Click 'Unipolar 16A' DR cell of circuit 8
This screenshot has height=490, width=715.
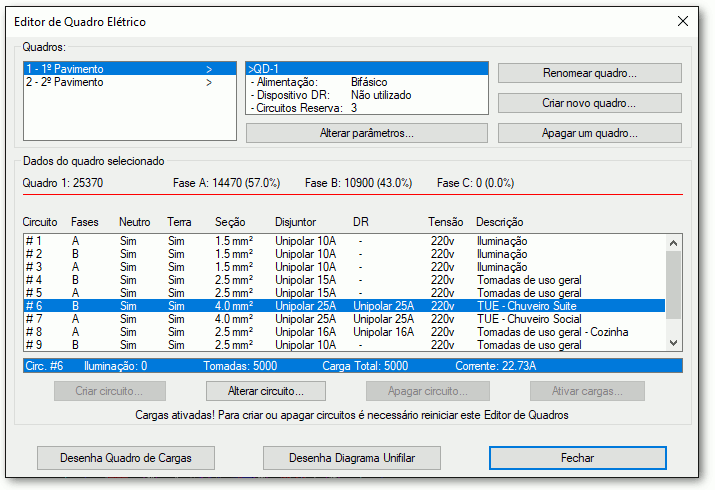click(x=383, y=332)
